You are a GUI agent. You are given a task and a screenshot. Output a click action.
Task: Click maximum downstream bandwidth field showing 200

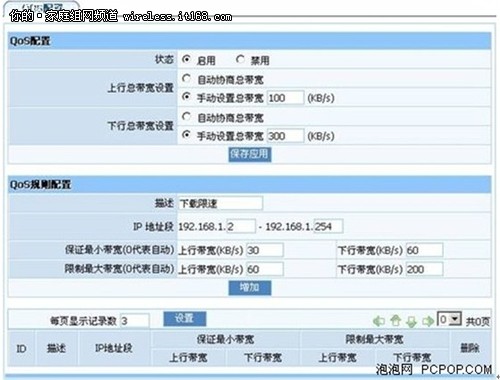click(x=424, y=269)
